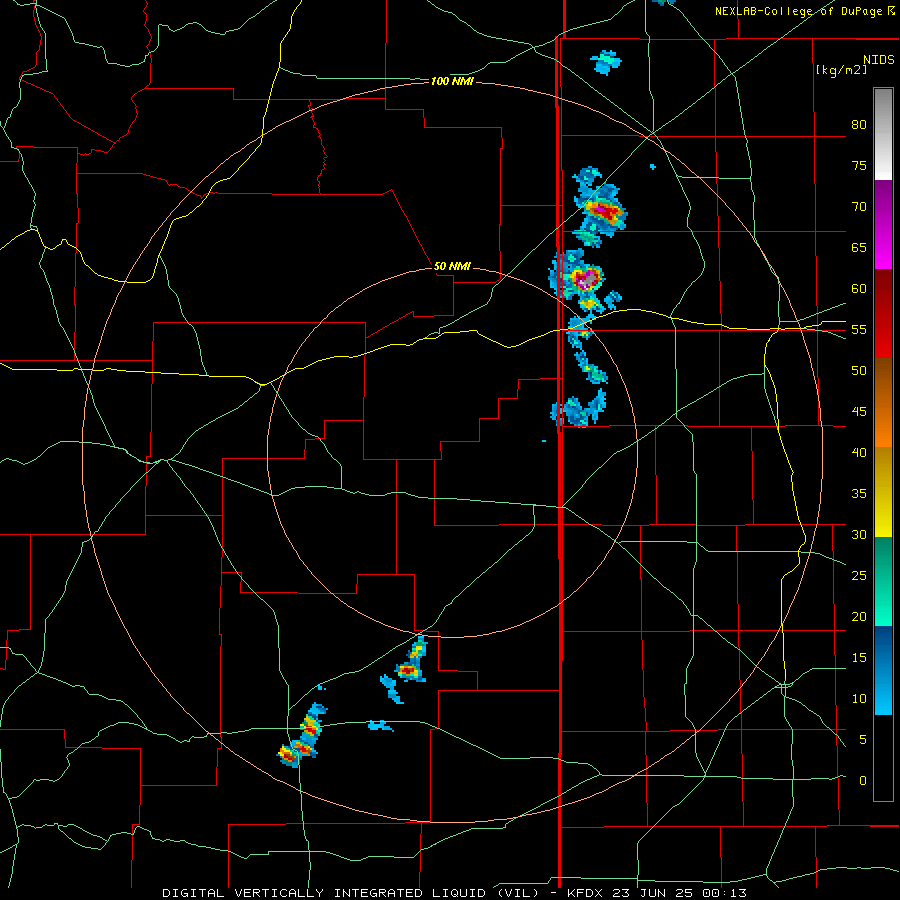Pick the dark red segment near 60
Image resolution: width=900 pixels, height=900 pixels.
coord(883,292)
